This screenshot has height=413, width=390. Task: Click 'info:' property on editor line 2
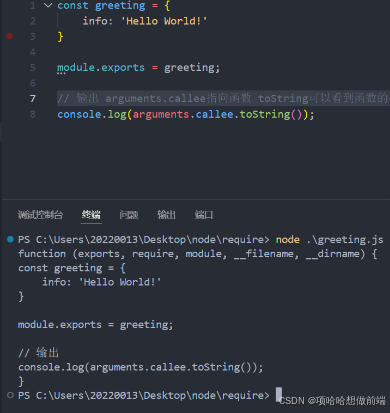(x=98, y=21)
